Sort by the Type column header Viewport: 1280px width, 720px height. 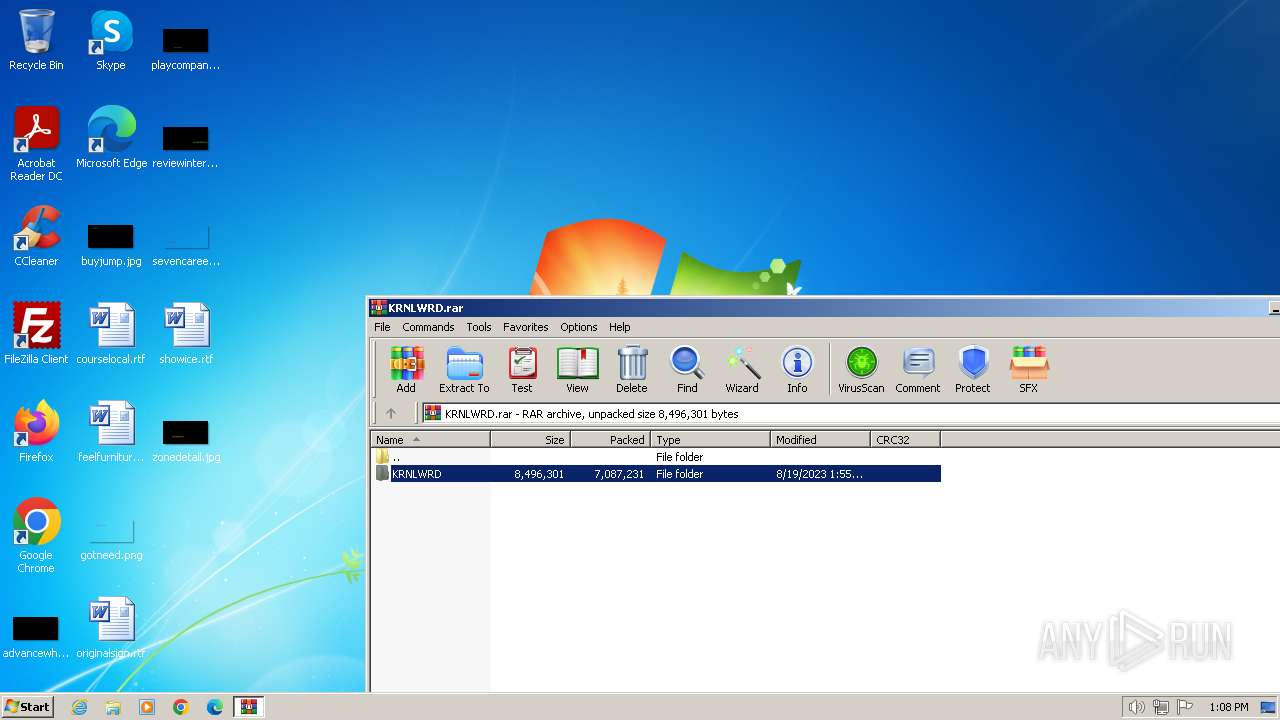click(711, 440)
